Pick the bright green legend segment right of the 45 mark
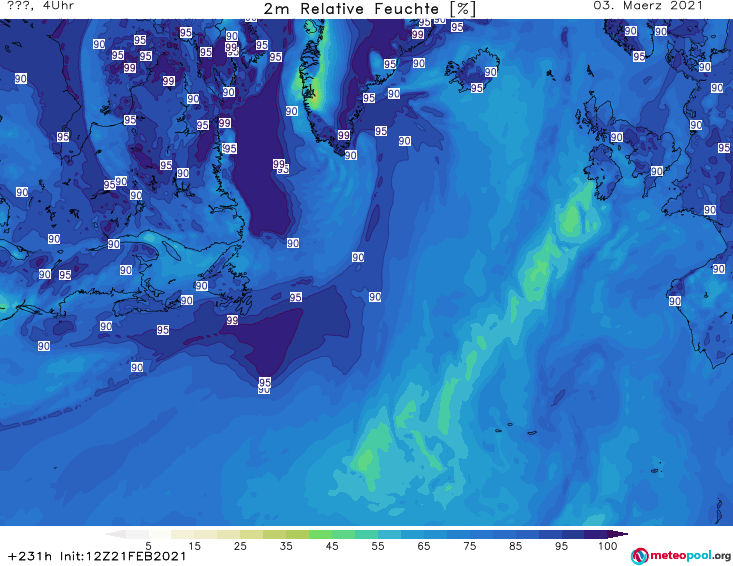Viewport: 733px width, 566px height. (x=344, y=534)
